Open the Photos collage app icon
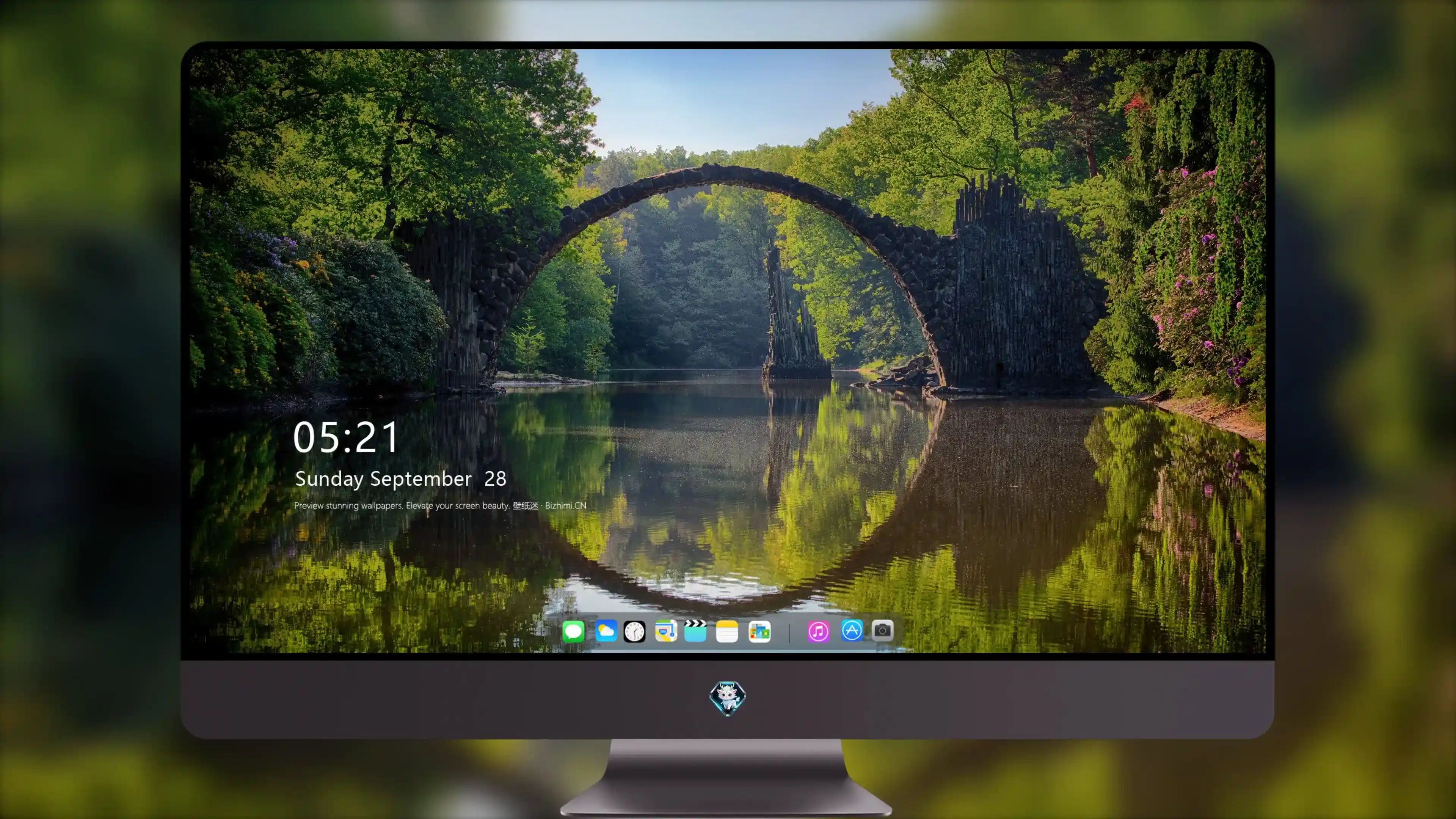Screen dimensions: 1456x819 tap(759, 631)
